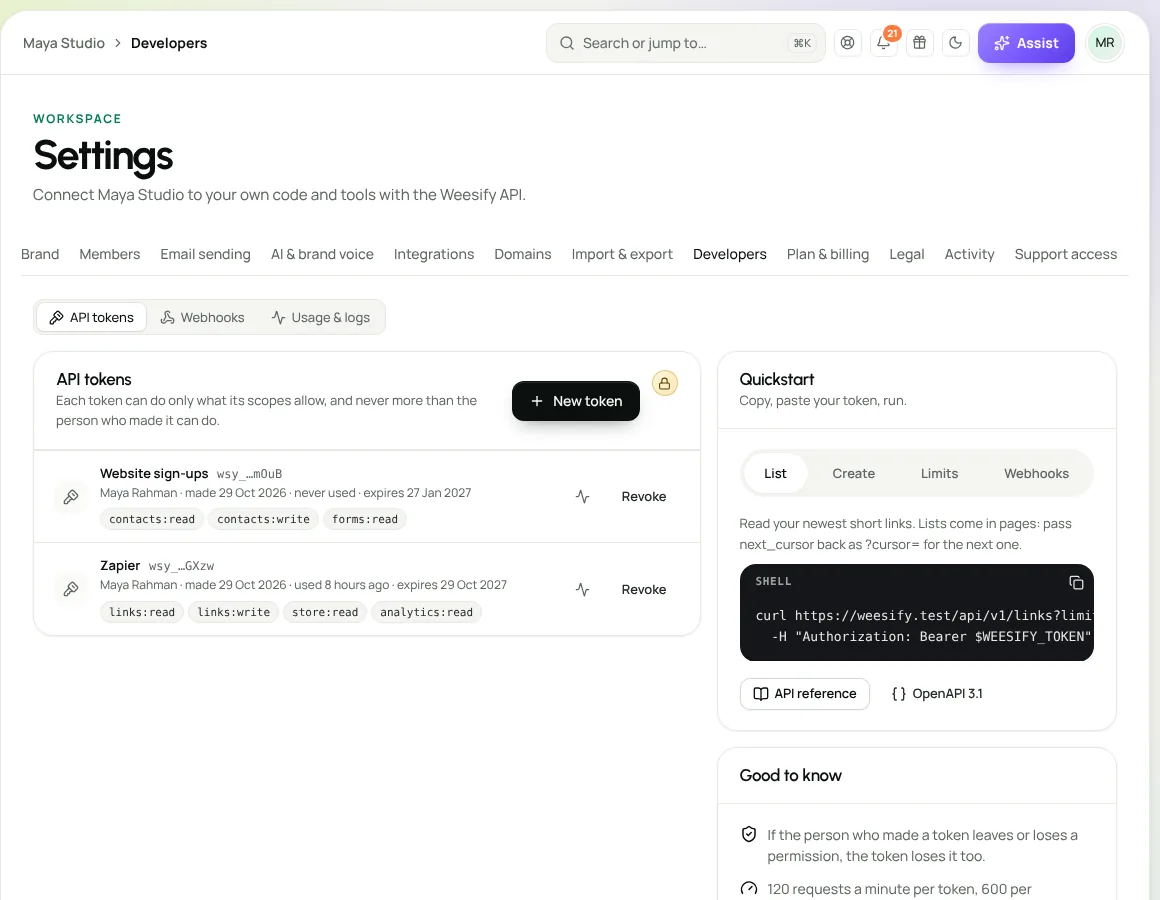Image resolution: width=1160 pixels, height=900 pixels.
Task: Open the Assist panel
Action: [1026, 43]
